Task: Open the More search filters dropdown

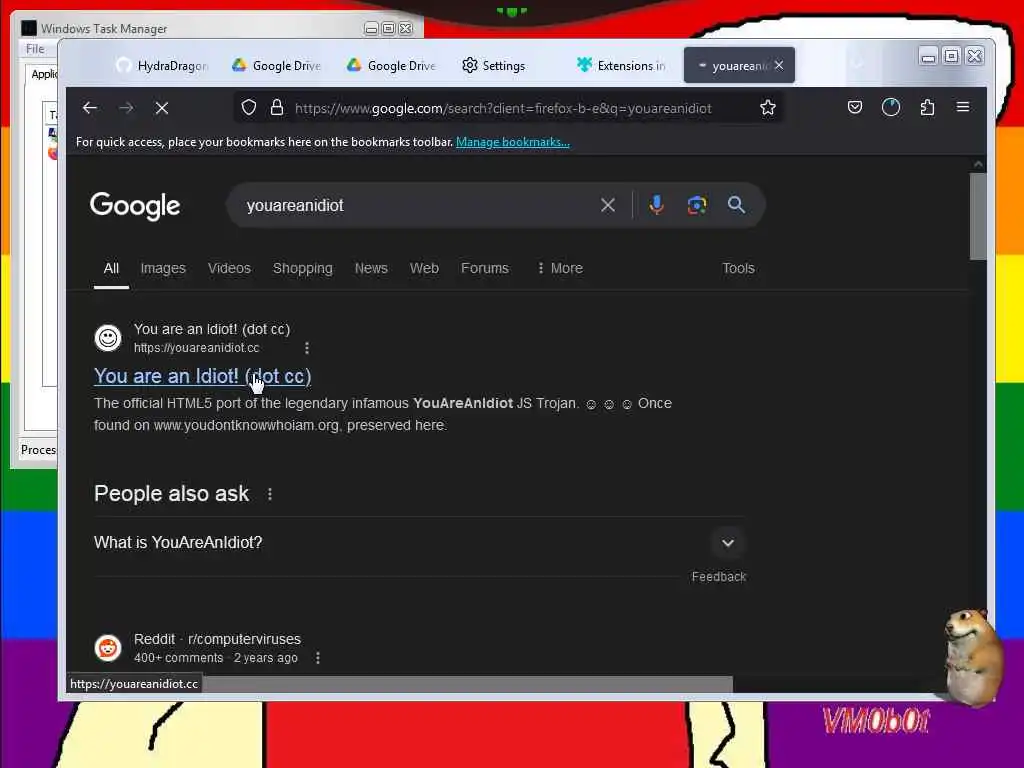Action: 560,268
